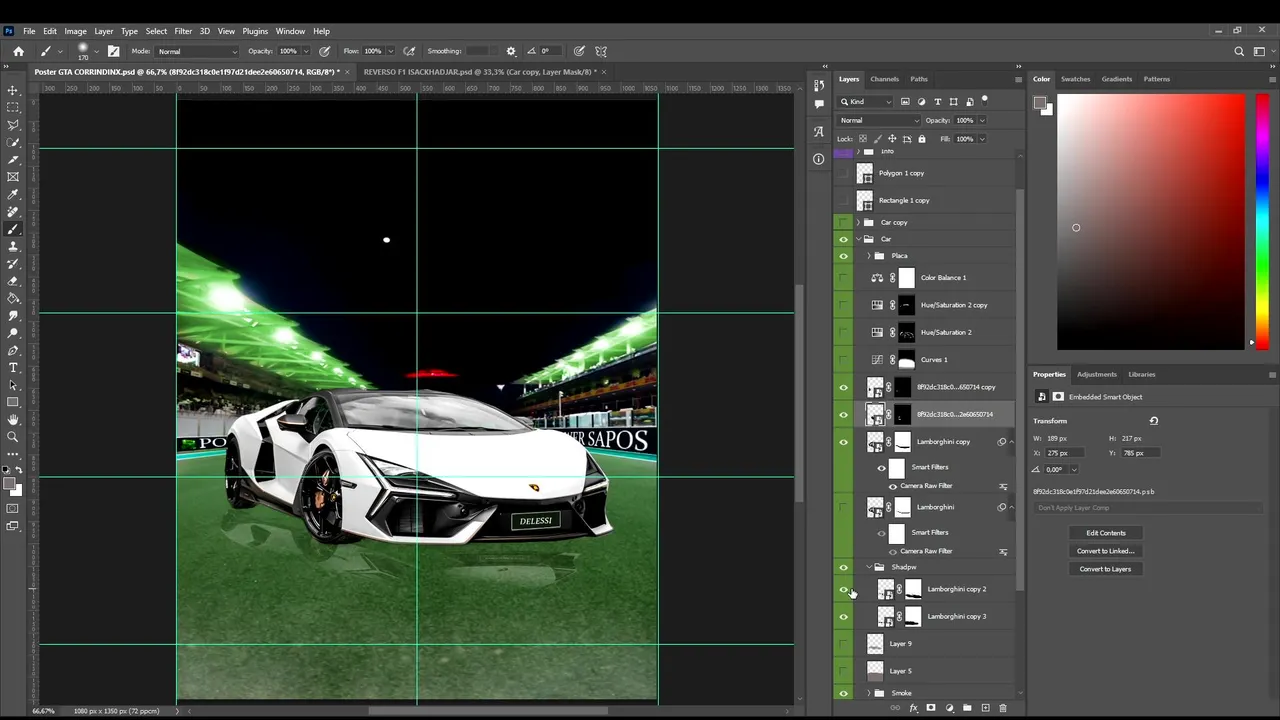Hide the Car group layer
The height and width of the screenshot is (720, 1280).
tap(843, 240)
